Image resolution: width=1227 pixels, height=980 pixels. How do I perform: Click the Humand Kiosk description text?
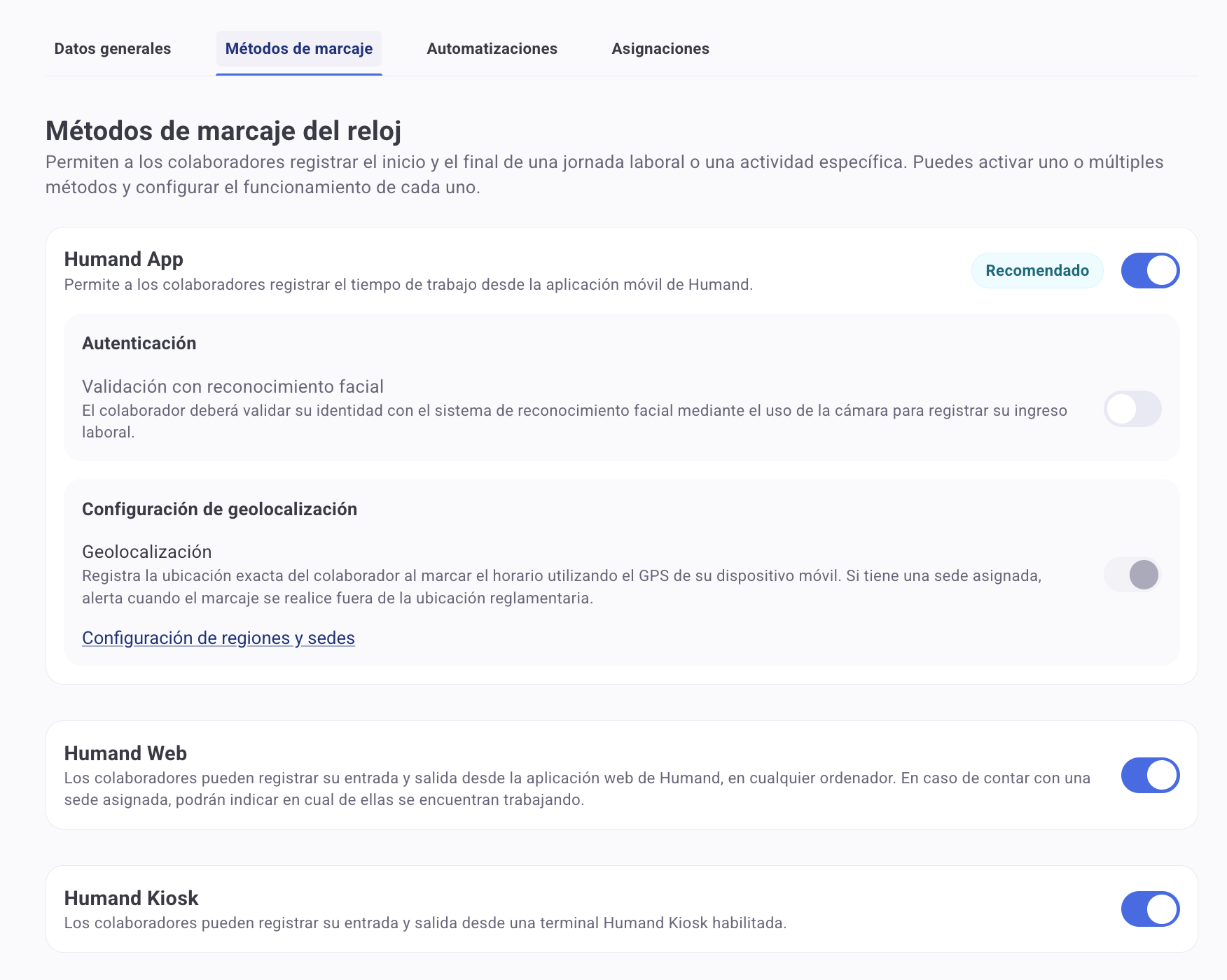coord(425,923)
